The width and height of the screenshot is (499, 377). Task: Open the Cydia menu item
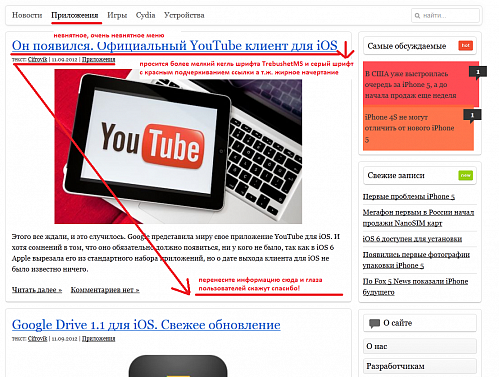[x=145, y=15]
